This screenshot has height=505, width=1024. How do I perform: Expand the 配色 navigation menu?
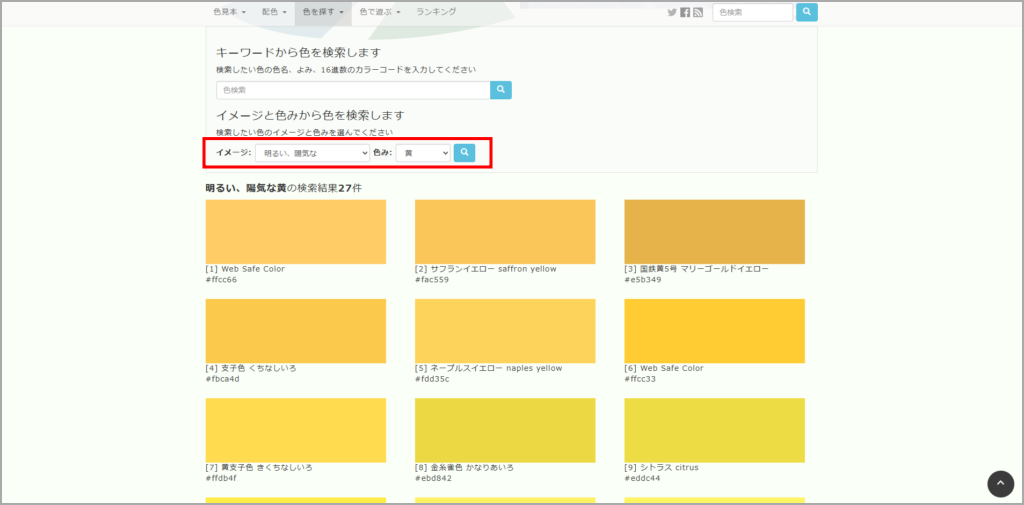[x=274, y=12]
